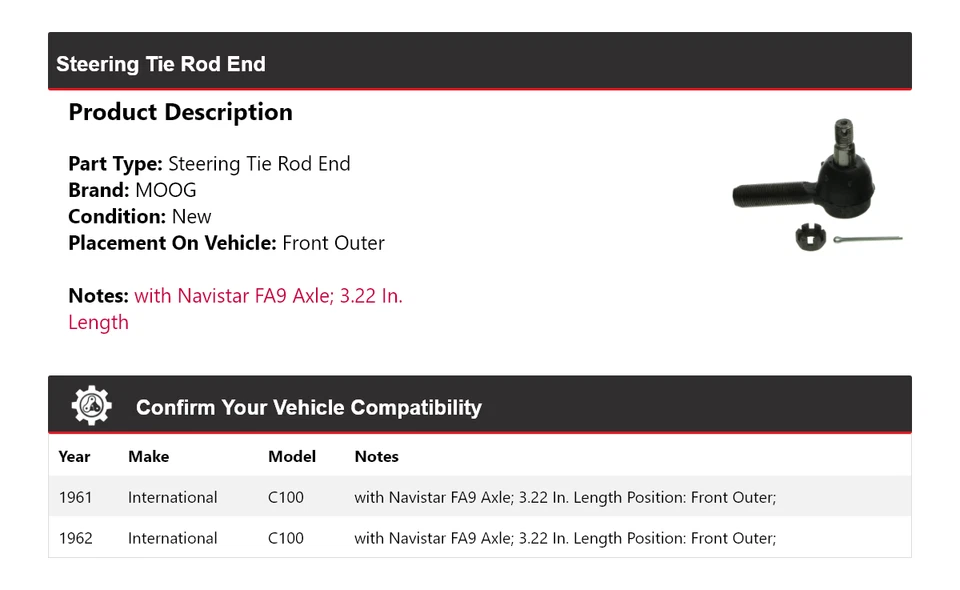The height and width of the screenshot is (590, 960).
Task: Click the Condition: New line
Action: pyautogui.click(x=140, y=217)
